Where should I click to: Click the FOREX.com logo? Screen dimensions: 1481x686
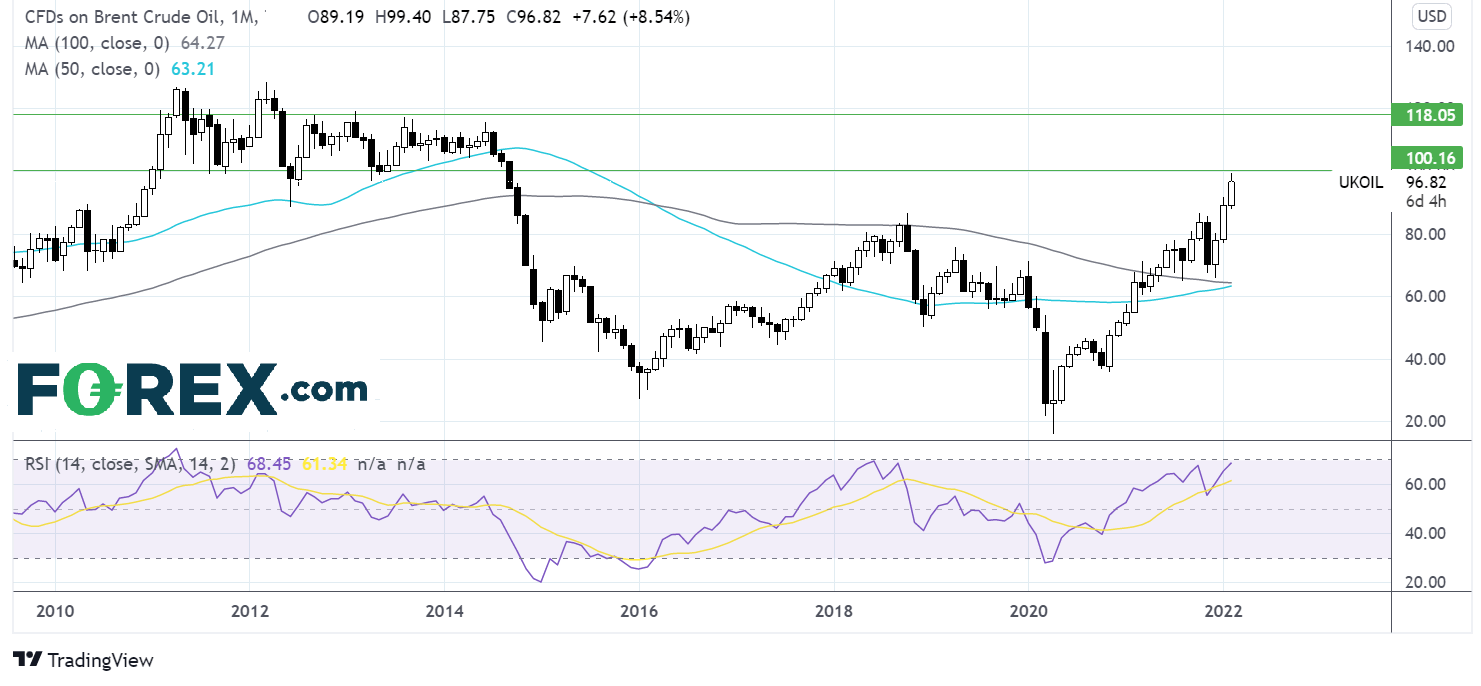coord(192,388)
